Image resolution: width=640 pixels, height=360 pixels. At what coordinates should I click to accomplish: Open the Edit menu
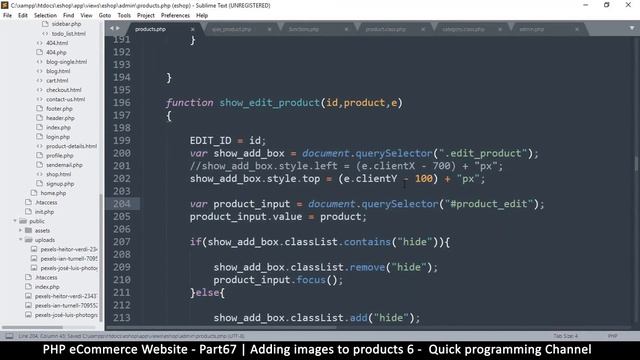tap(23, 16)
